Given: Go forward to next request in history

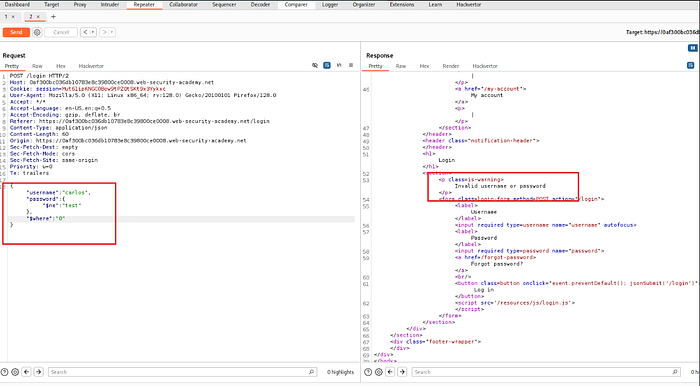Looking at the screenshot, I should (x=104, y=32).
